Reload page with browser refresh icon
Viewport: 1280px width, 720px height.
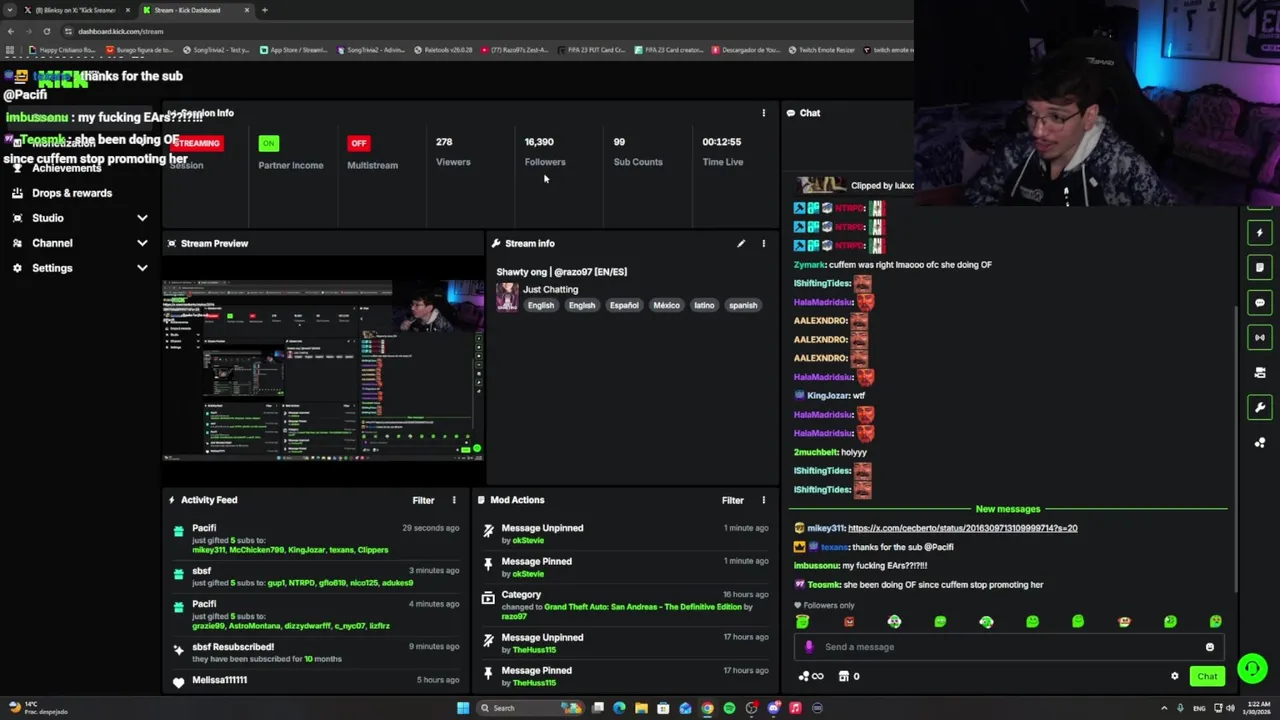coord(46,31)
